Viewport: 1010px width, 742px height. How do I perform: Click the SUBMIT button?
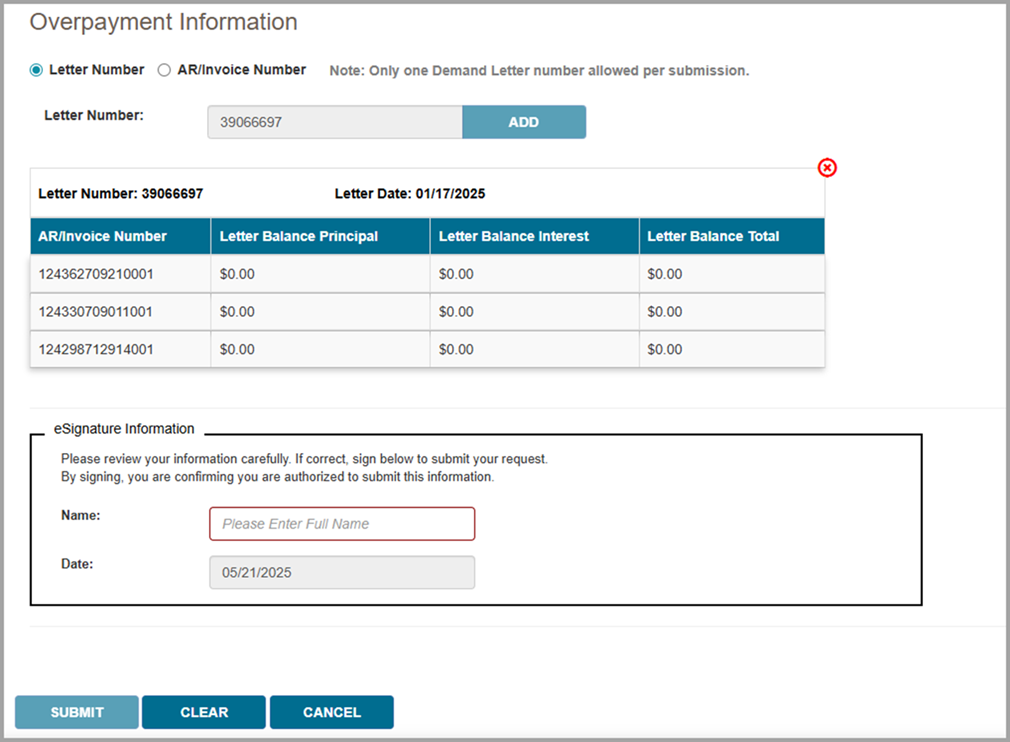point(76,712)
